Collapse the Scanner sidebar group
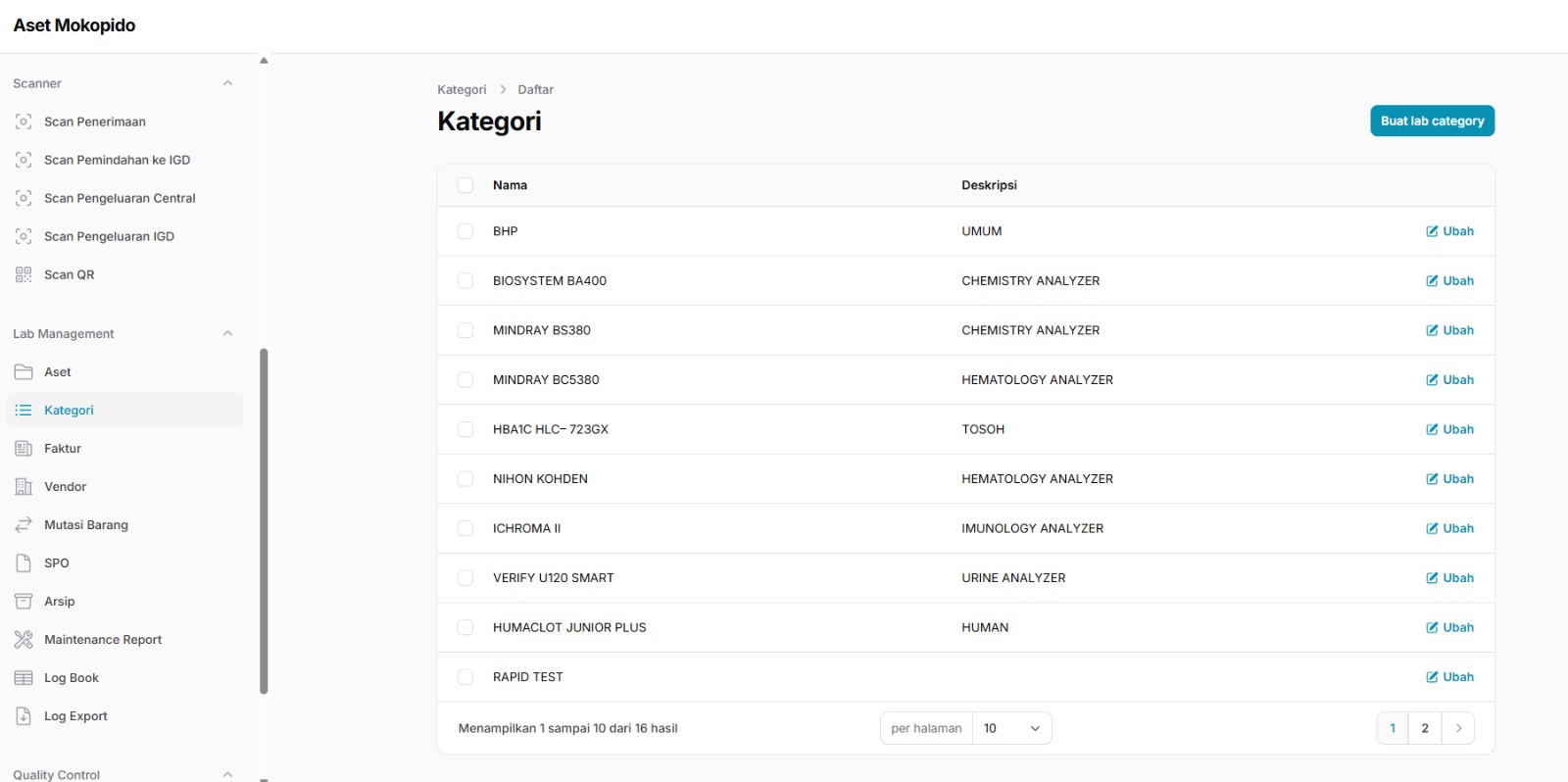The width and height of the screenshot is (1568, 782). [x=227, y=83]
